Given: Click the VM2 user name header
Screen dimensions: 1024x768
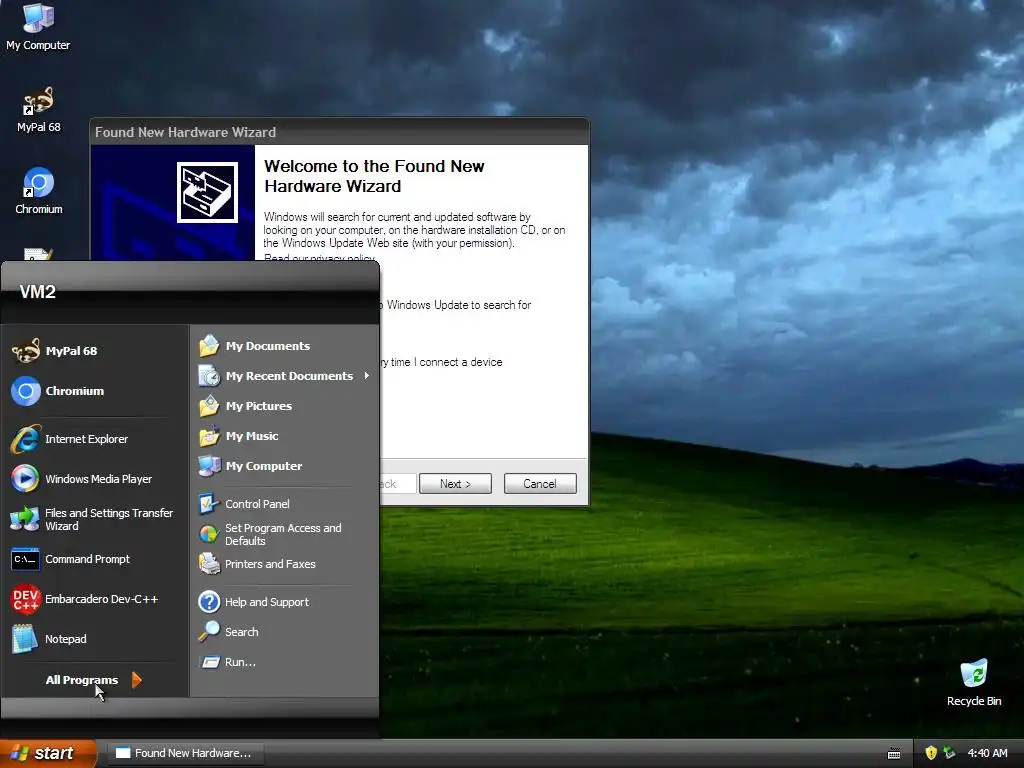Looking at the screenshot, I should [37, 292].
